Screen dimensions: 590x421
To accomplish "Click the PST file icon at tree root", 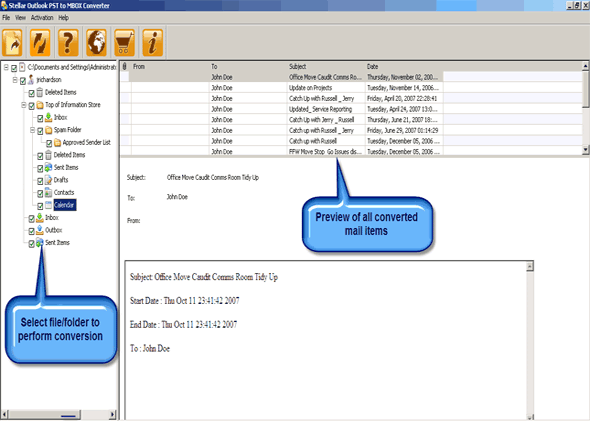I will (x=22, y=67).
